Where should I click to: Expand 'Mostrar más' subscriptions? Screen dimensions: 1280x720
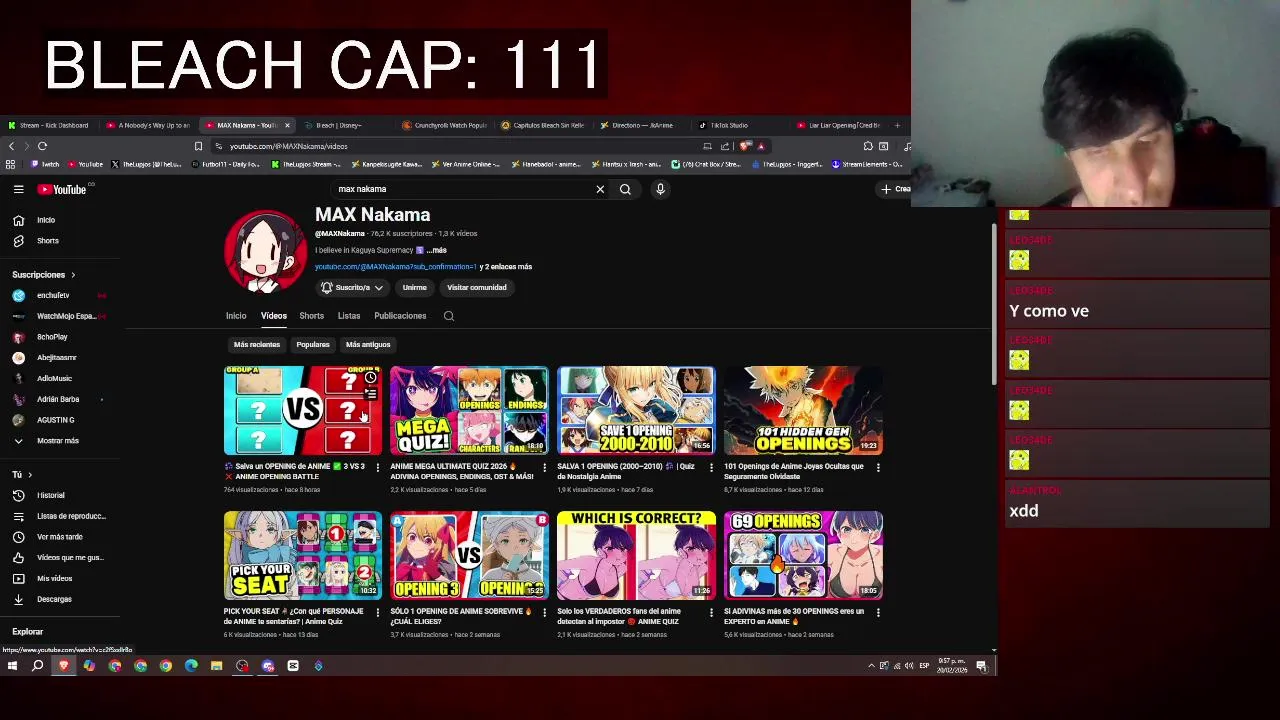[x=58, y=441]
